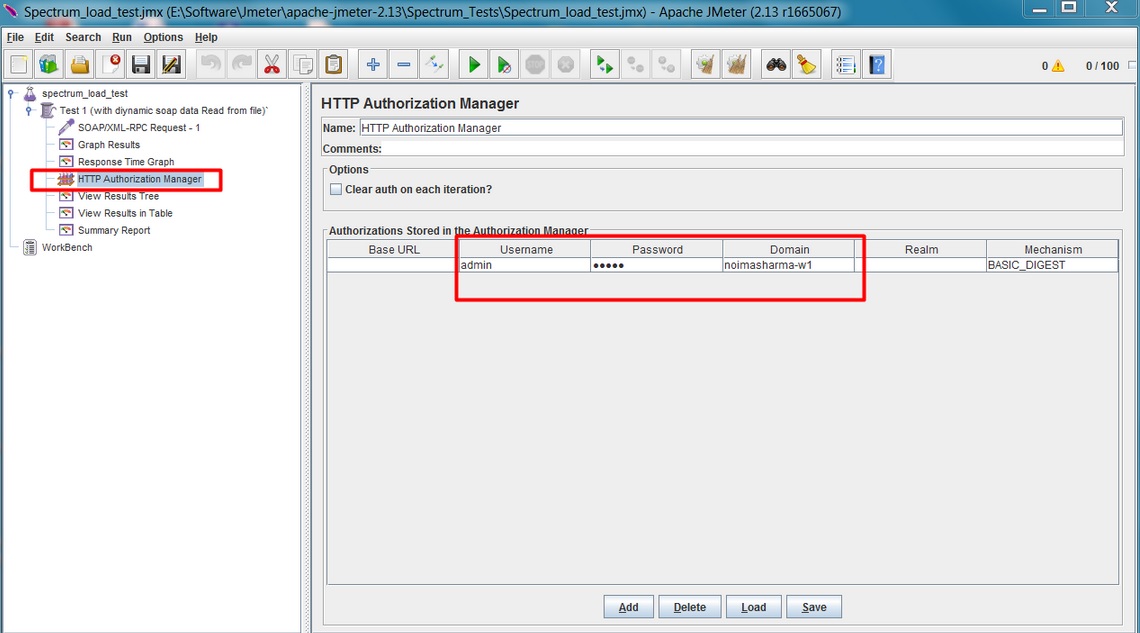Collapse the spectrum_load_test tree node
The height and width of the screenshot is (633, 1140).
pyautogui.click(x=10, y=92)
